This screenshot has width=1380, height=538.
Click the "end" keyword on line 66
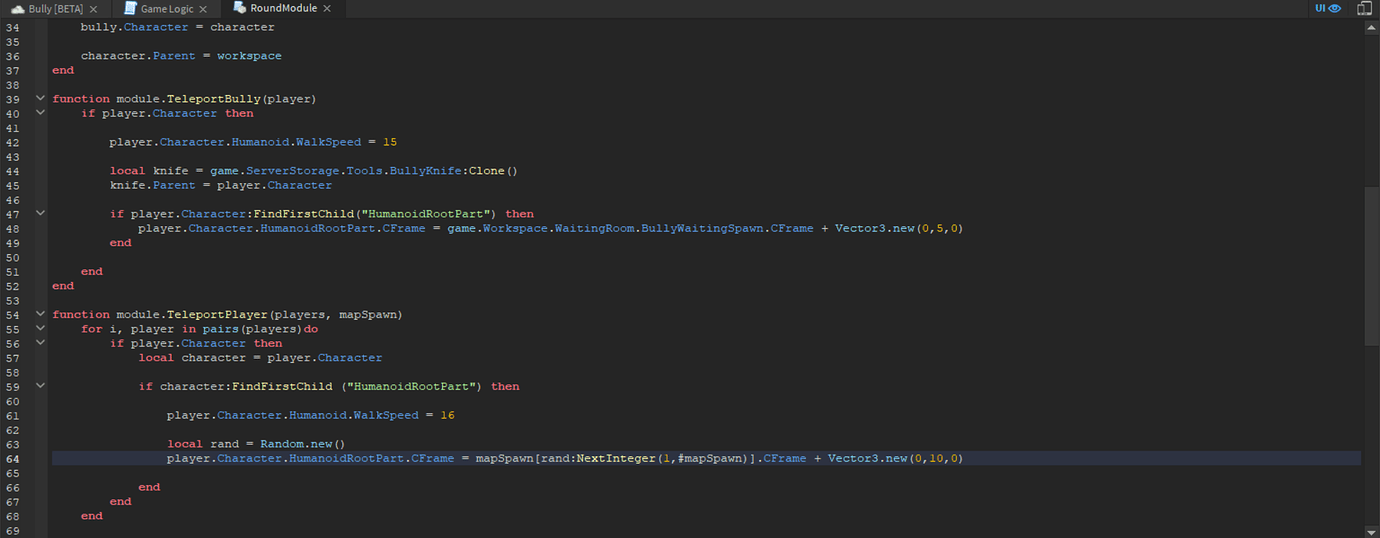coord(149,487)
